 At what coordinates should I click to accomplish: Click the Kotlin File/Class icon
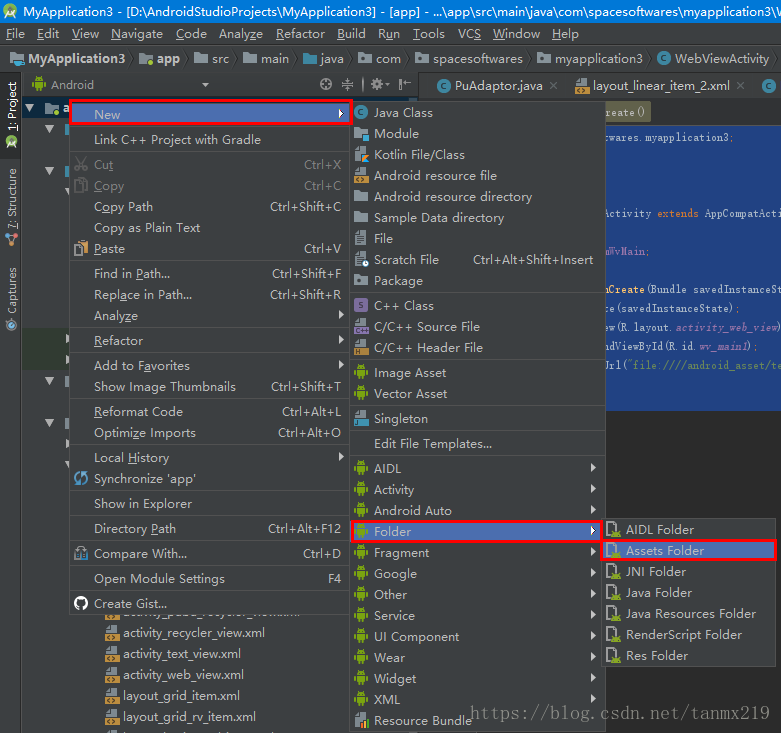tap(361, 155)
